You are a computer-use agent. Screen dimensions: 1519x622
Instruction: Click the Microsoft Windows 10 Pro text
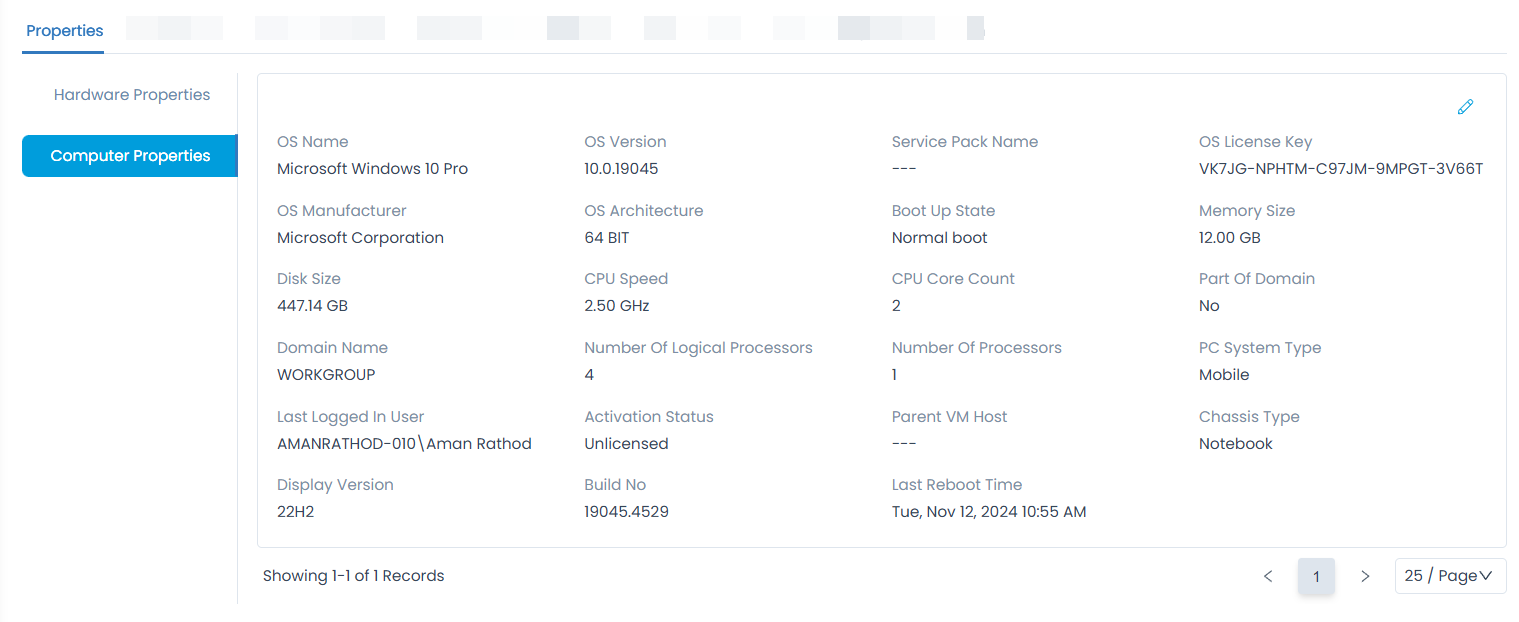(x=372, y=169)
